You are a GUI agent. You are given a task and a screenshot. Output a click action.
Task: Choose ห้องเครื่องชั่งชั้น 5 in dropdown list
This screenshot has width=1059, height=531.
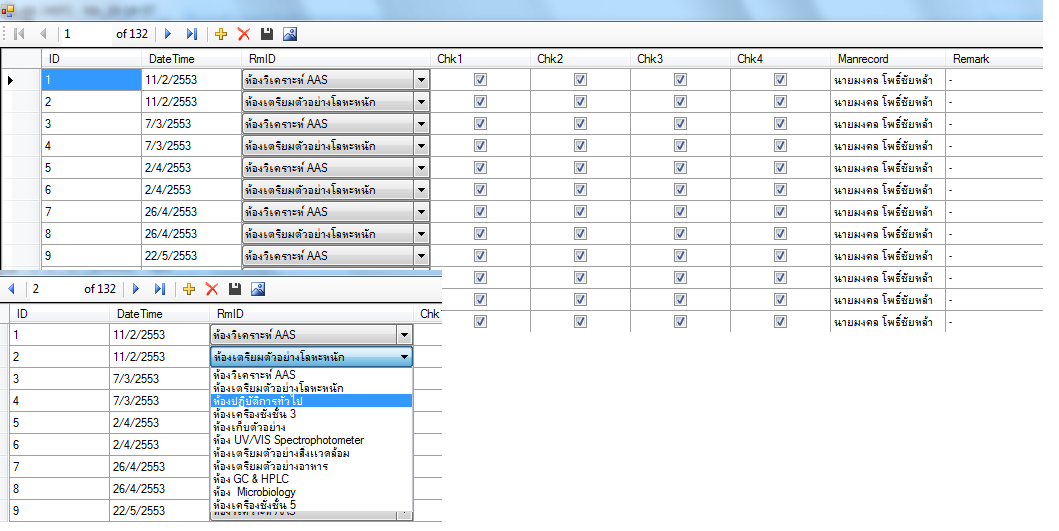click(x=311, y=505)
